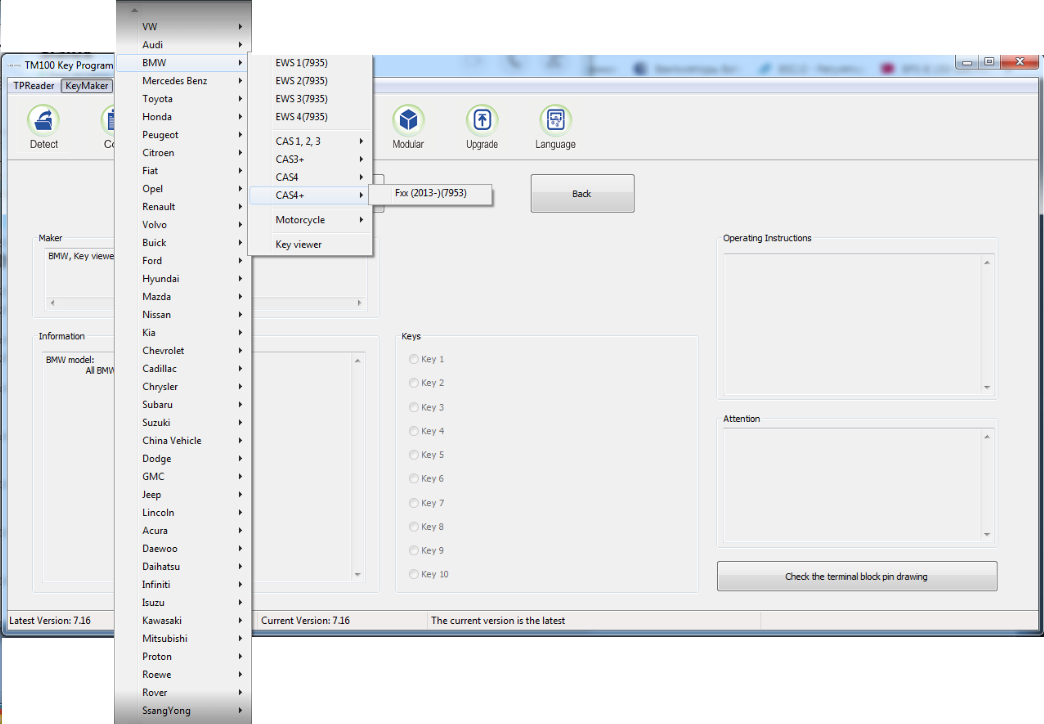The width and height of the screenshot is (1044, 724).
Task: Select the Key 3 radio button
Action: click(x=413, y=407)
